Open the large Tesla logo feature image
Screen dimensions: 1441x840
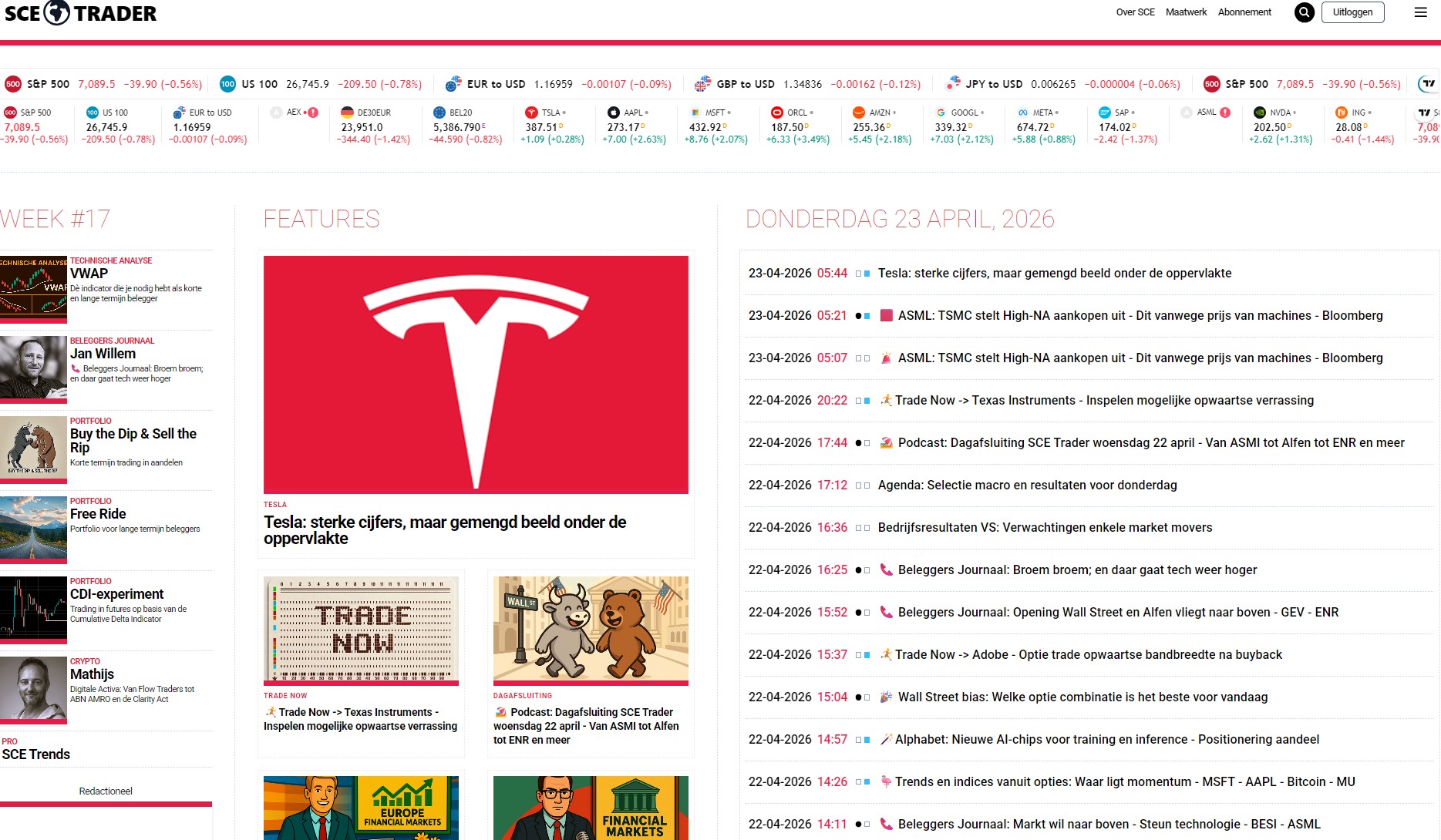click(x=476, y=375)
